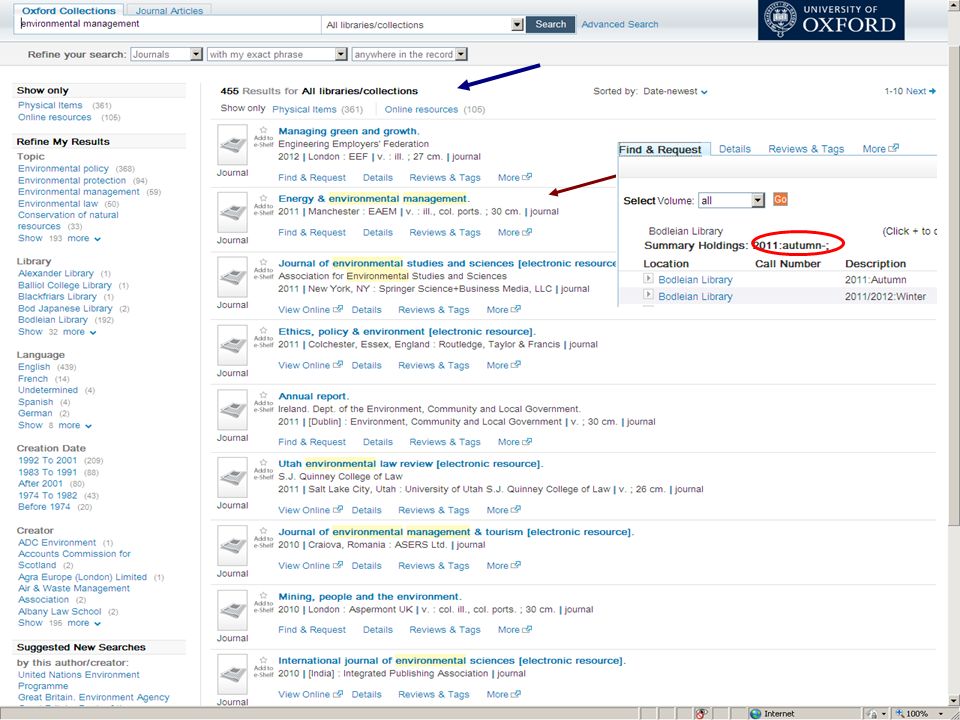The image size is (960, 720).
Task: Show 193 more topics
Action: (x=59, y=238)
